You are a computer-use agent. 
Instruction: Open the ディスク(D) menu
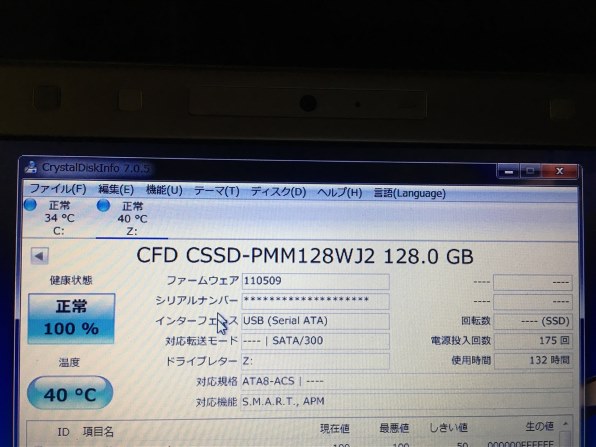pos(278,191)
